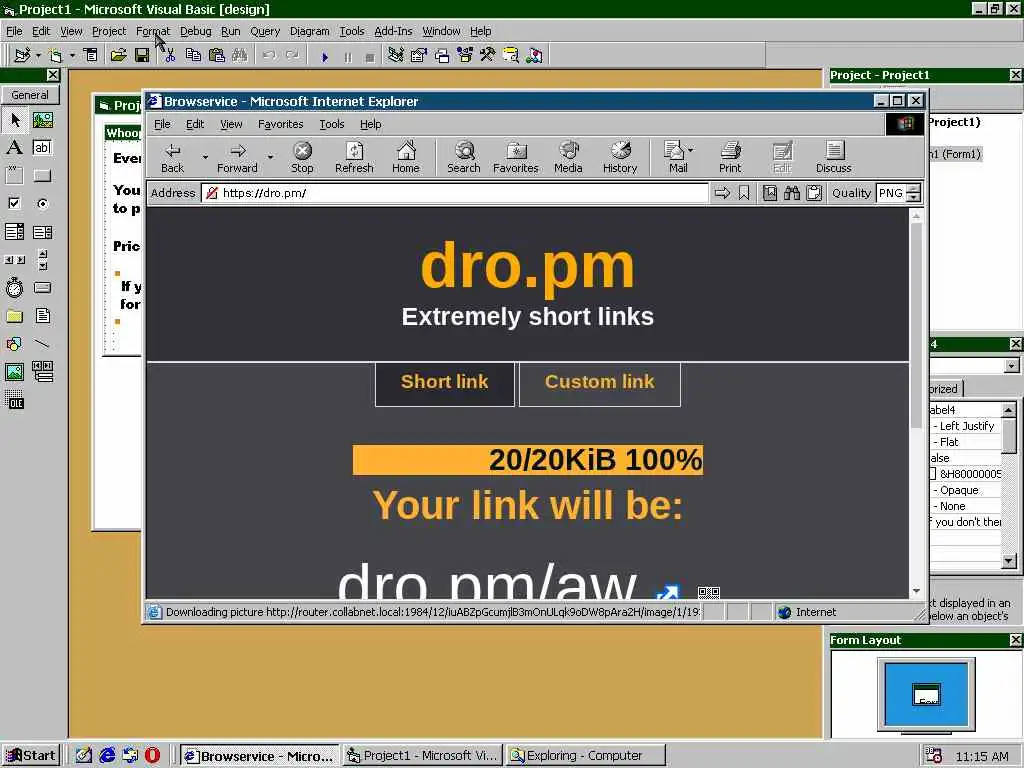The image size is (1024, 768).
Task: Open the object dropdown in the Properties window
Action: tap(1012, 366)
